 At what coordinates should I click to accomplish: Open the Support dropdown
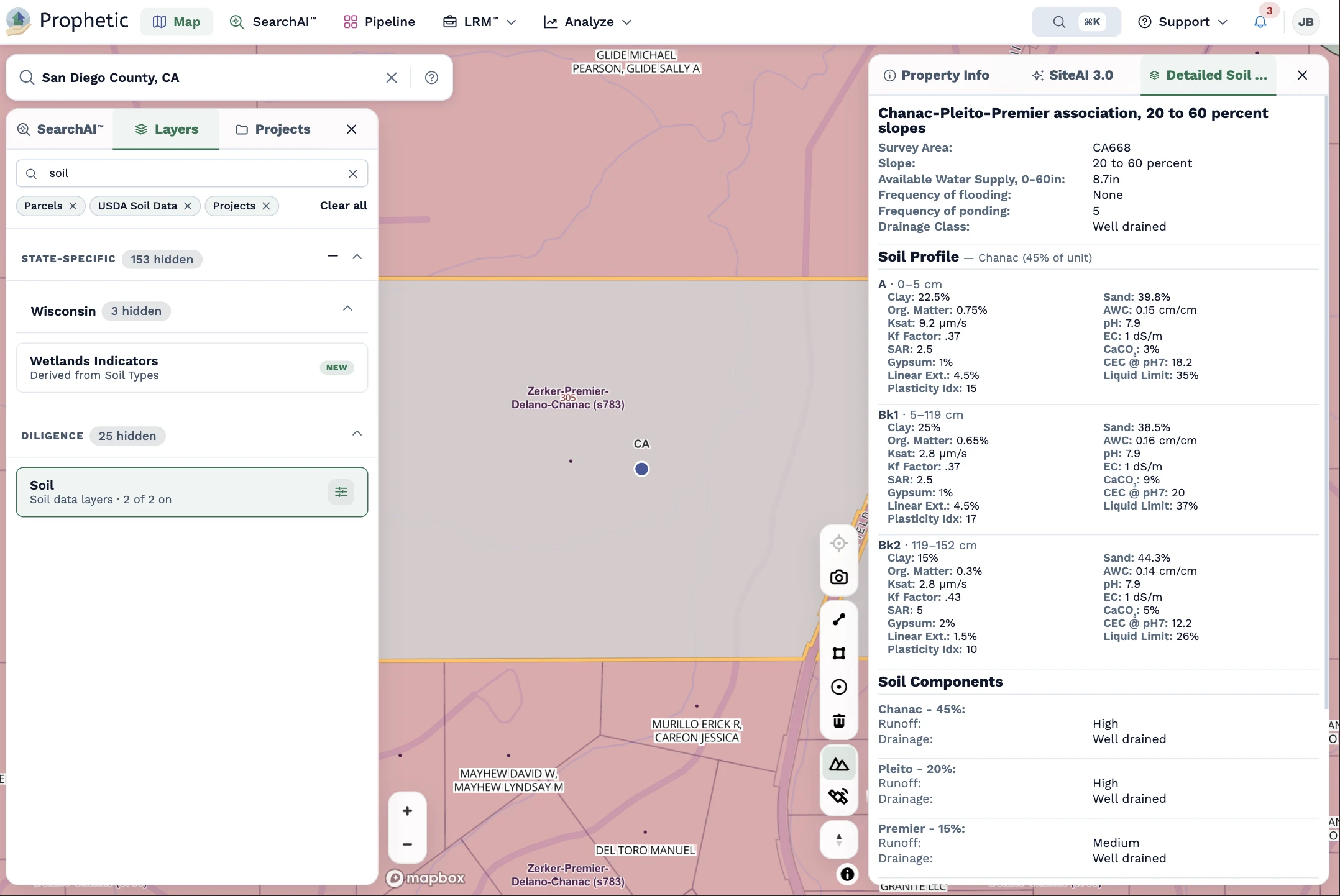point(1183,22)
